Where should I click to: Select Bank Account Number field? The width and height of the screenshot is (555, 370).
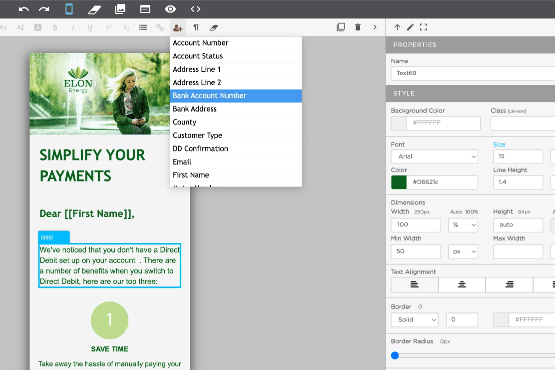tap(236, 96)
